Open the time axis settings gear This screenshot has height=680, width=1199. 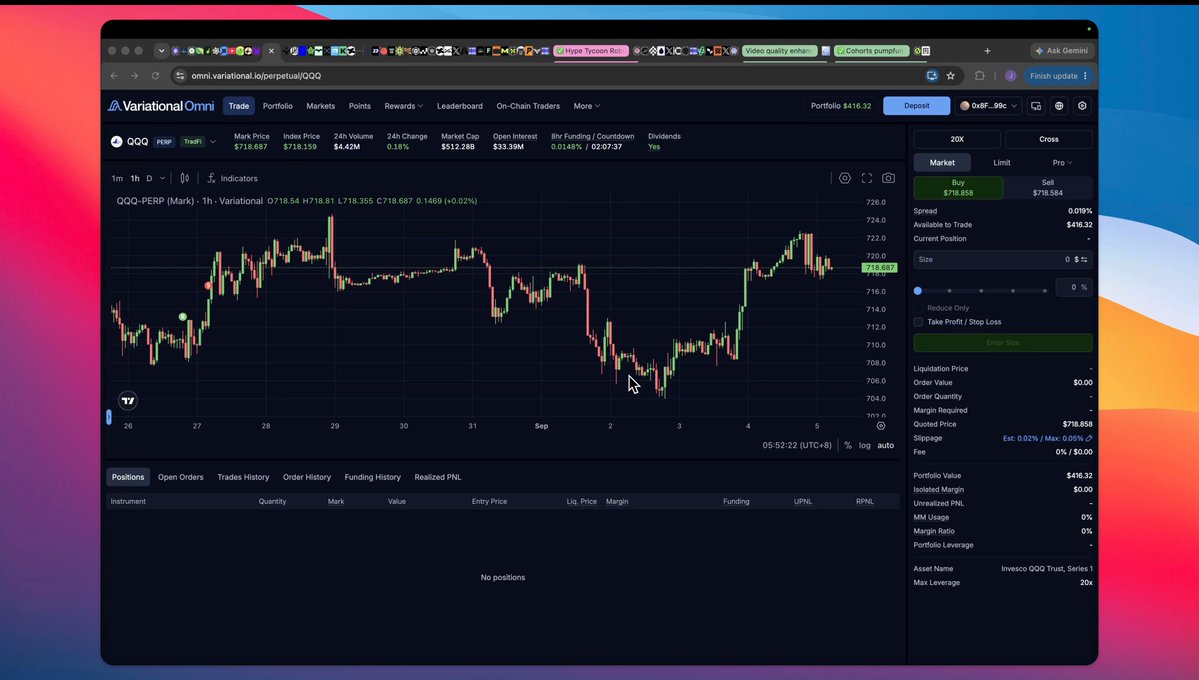(881, 426)
